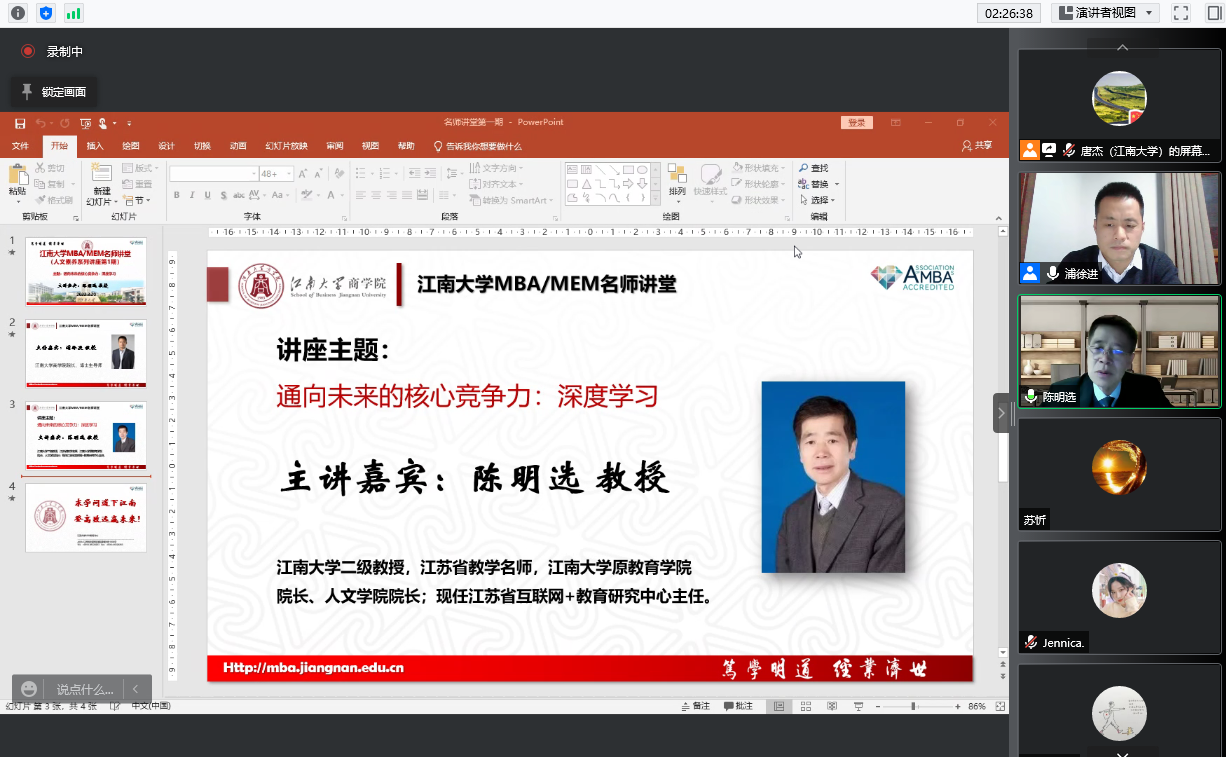Toggle Bold formatting
The width and height of the screenshot is (1226, 757).
click(x=177, y=195)
